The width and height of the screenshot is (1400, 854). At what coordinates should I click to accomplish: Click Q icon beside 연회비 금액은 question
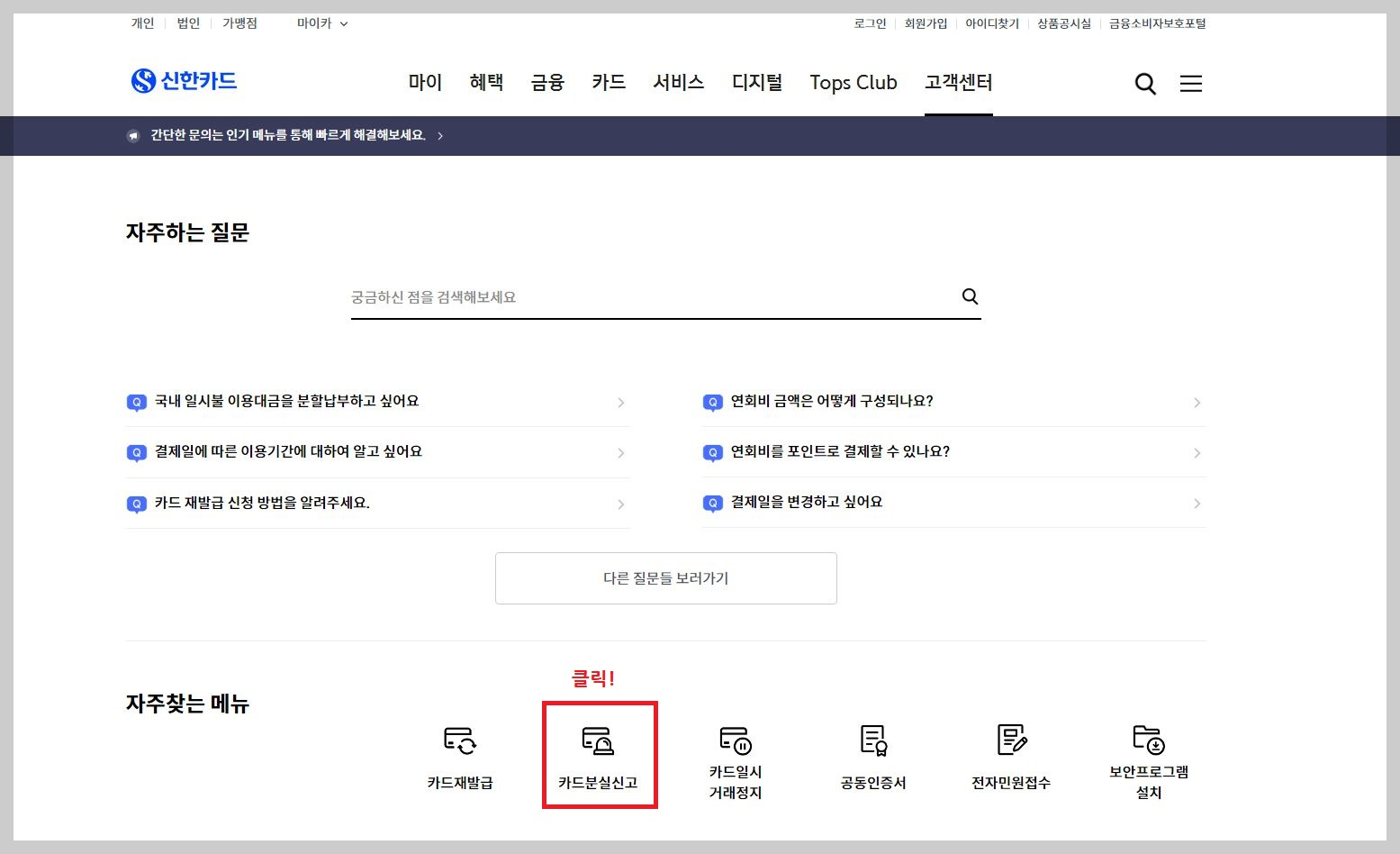[x=712, y=403]
